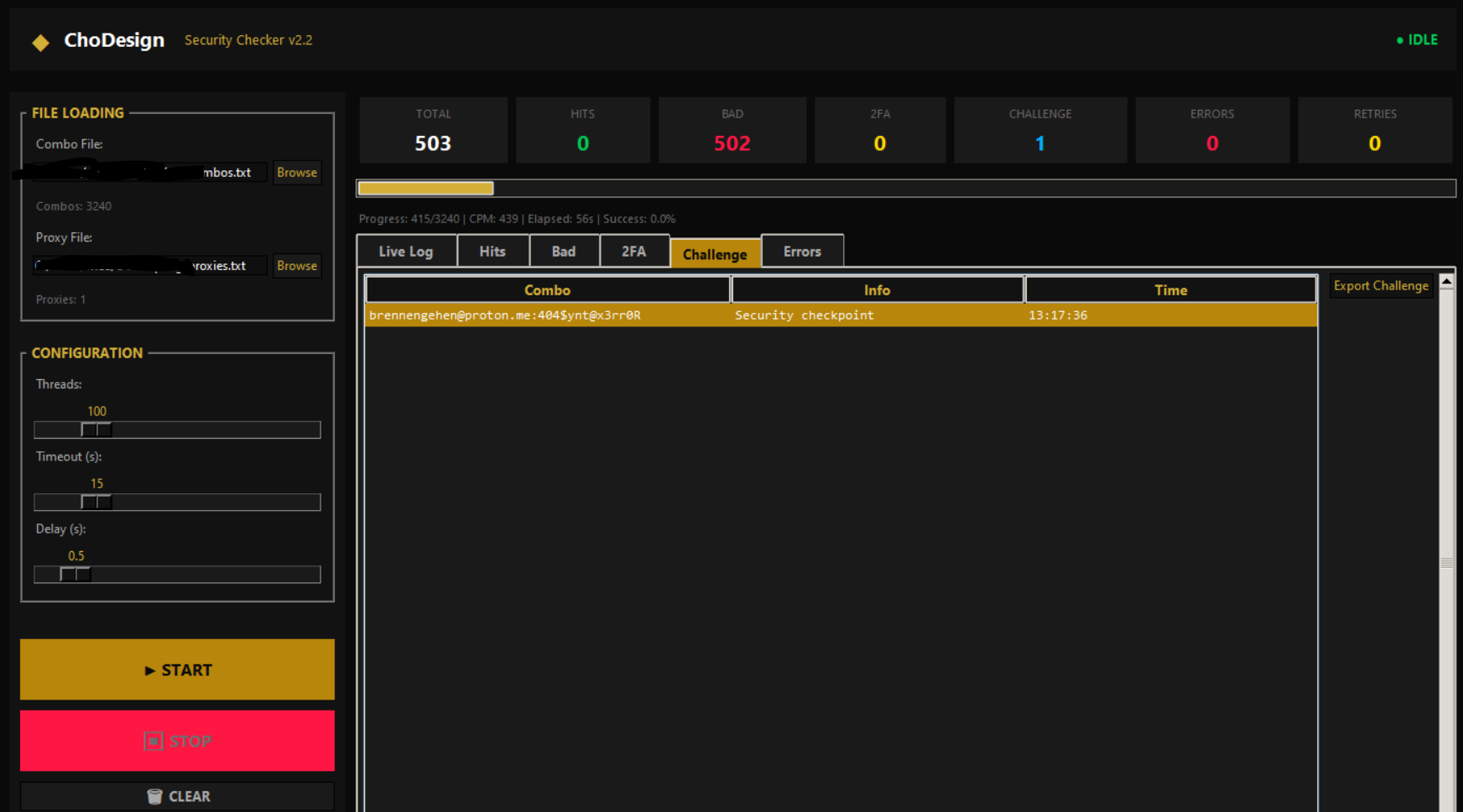Switch to the Live Log tab
Viewport: 1463px width, 812px height.
(x=406, y=251)
